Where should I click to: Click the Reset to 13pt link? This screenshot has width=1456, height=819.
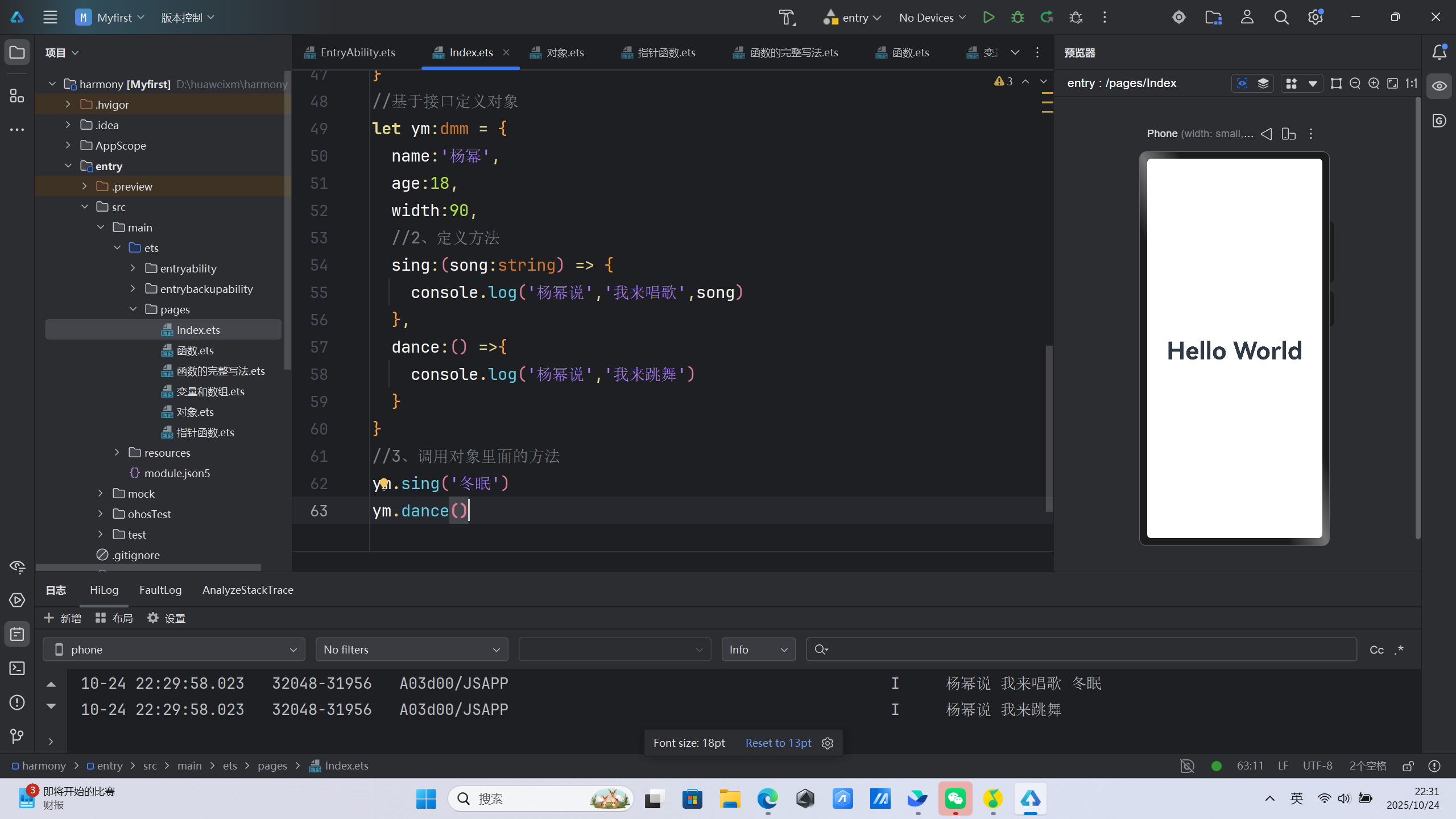[x=778, y=743]
